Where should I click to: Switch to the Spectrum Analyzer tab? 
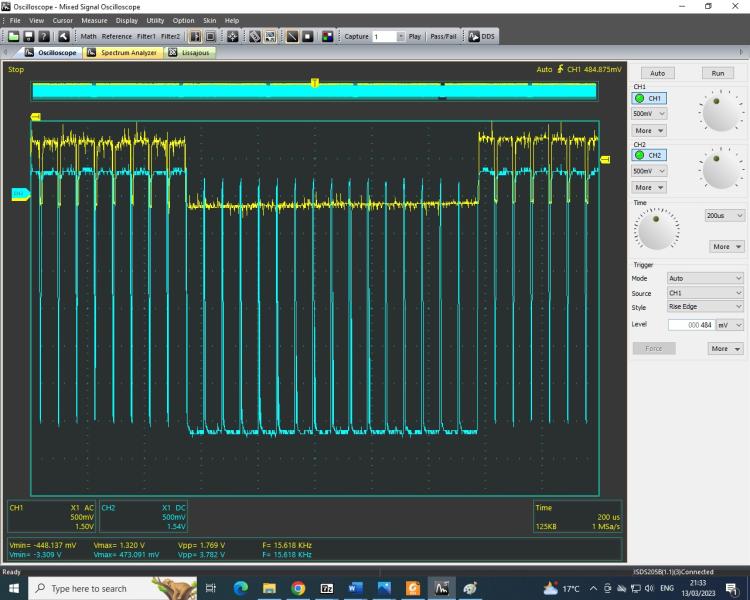123,52
